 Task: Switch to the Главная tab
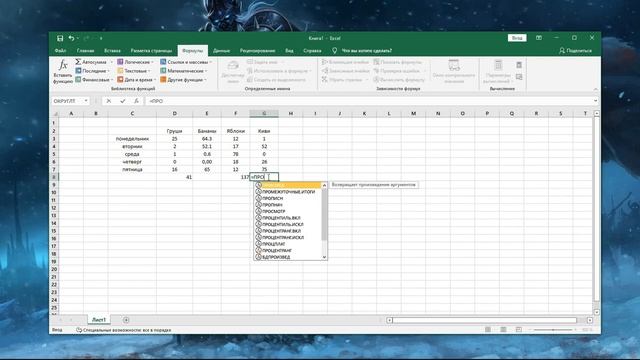85,51
